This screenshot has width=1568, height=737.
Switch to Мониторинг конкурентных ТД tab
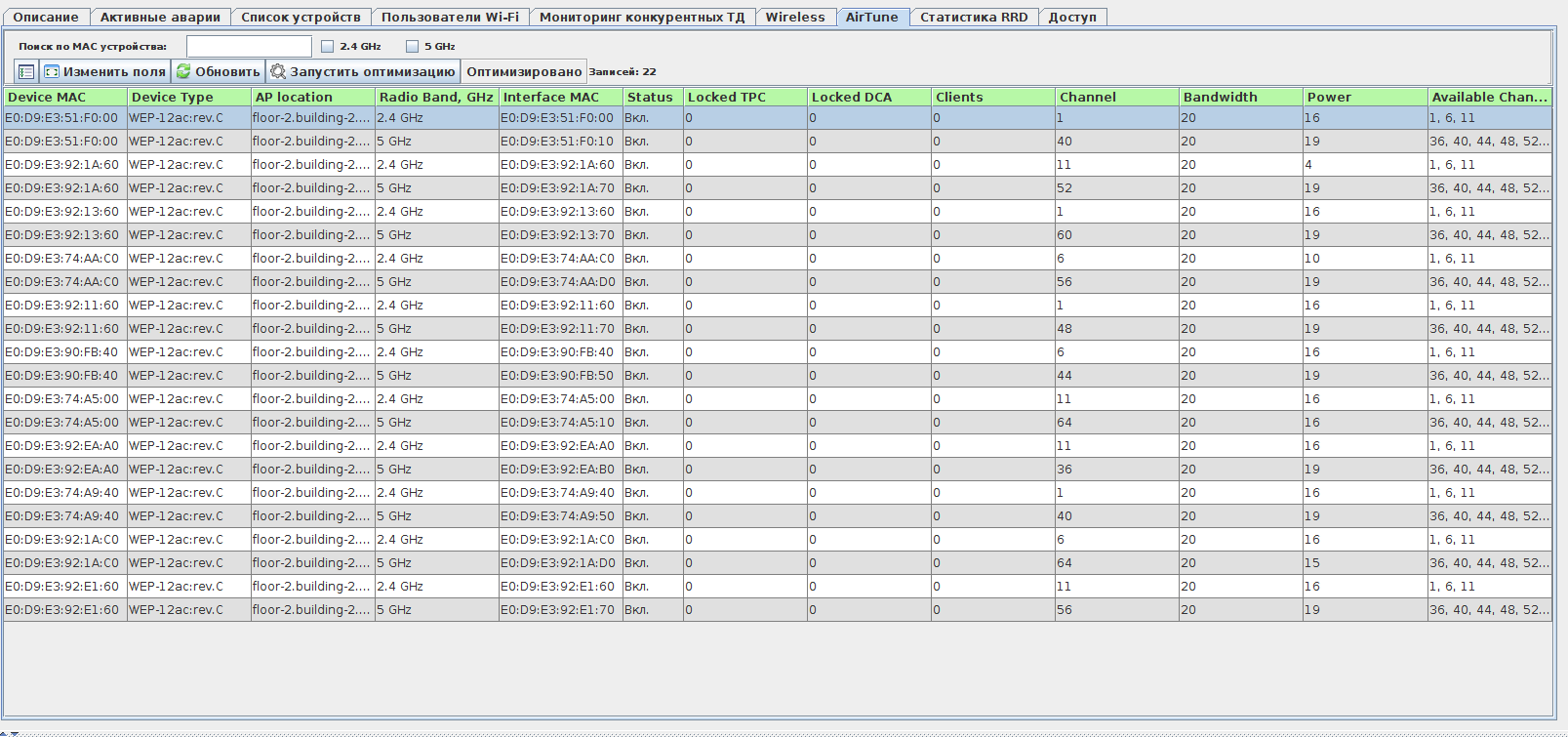click(642, 17)
